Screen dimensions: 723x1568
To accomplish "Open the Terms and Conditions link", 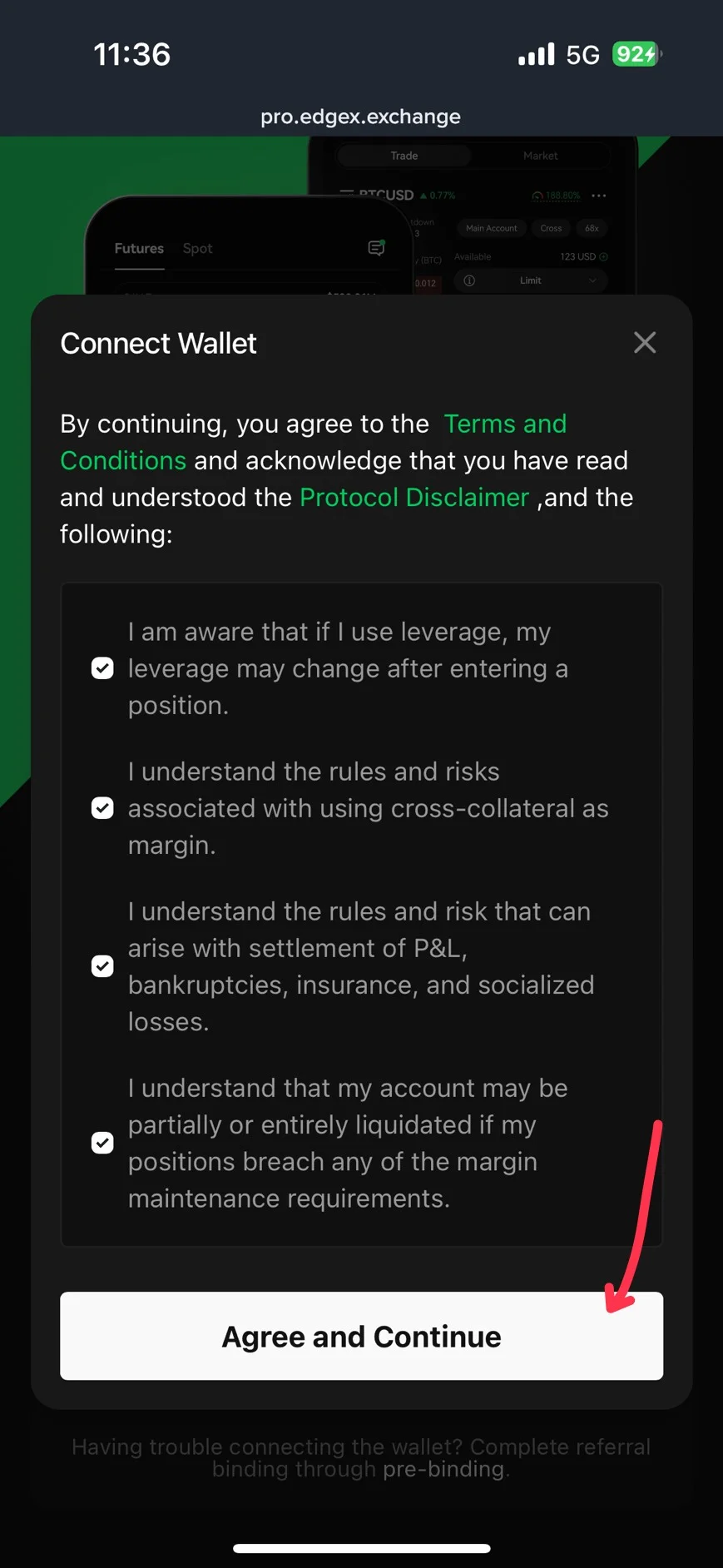I will coord(504,424).
